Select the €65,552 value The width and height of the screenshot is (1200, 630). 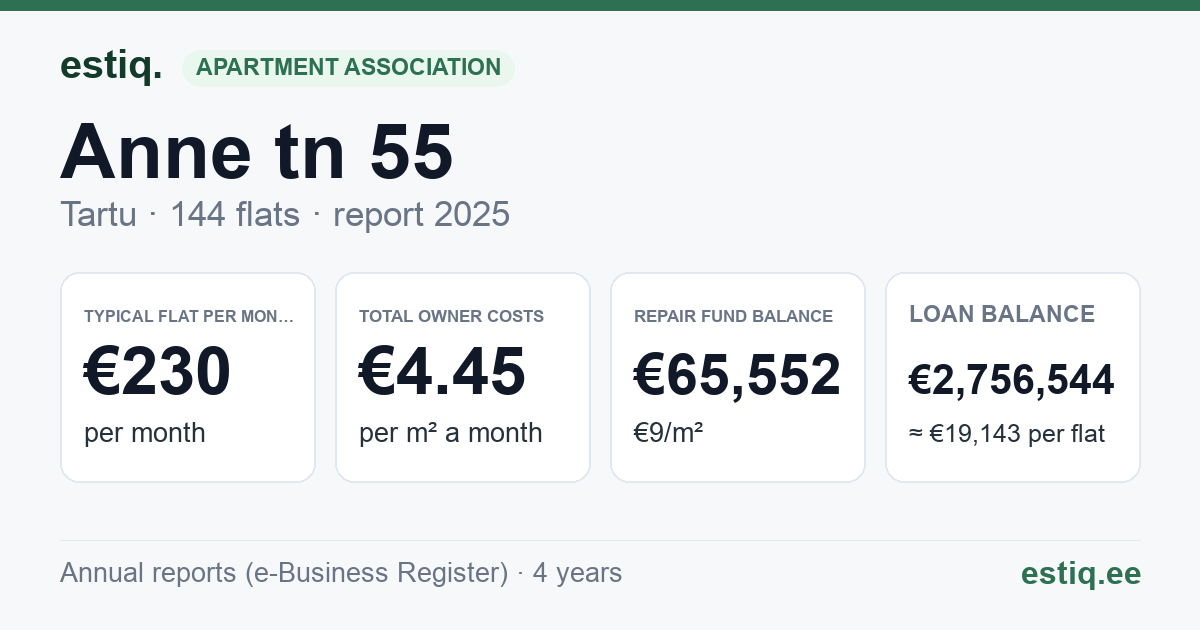(x=738, y=376)
